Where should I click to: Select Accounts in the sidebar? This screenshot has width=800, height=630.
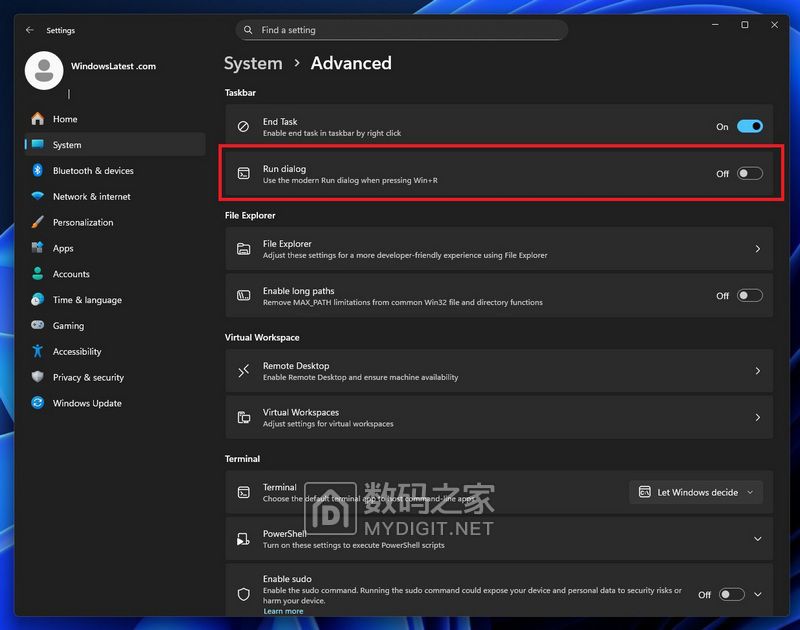115,274
